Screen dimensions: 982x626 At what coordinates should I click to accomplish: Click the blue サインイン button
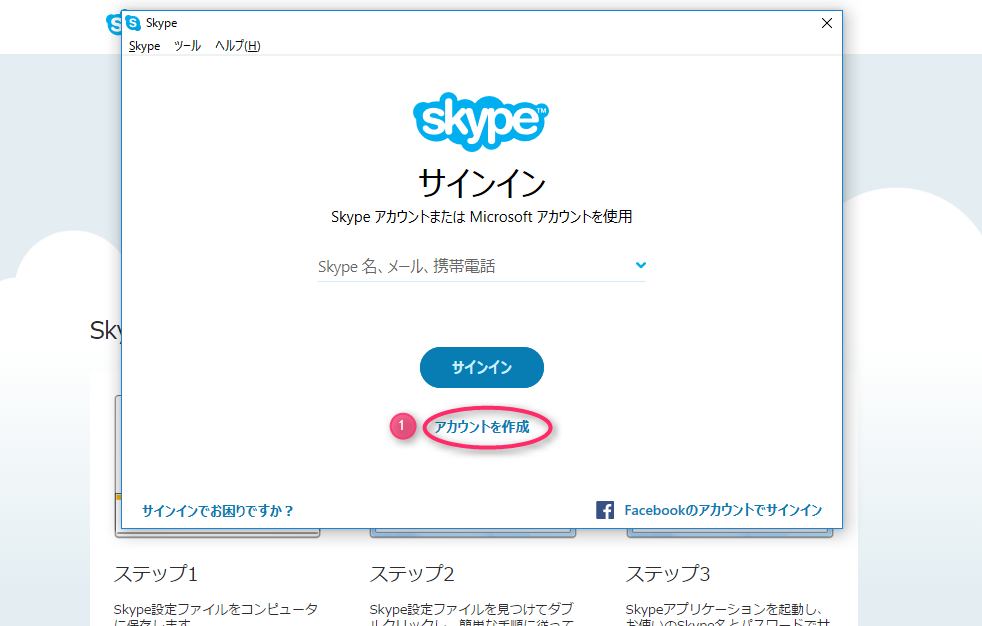pos(482,367)
